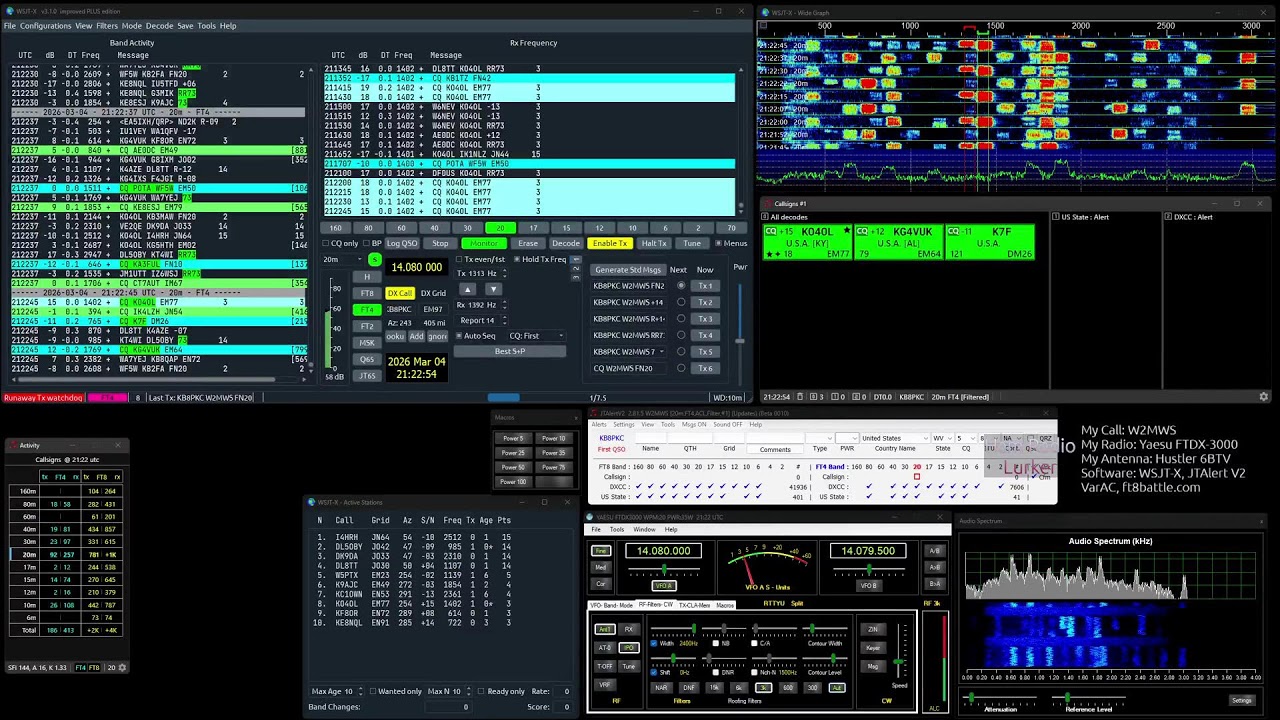
Task: Click the Enable Tx button
Action: click(610, 243)
